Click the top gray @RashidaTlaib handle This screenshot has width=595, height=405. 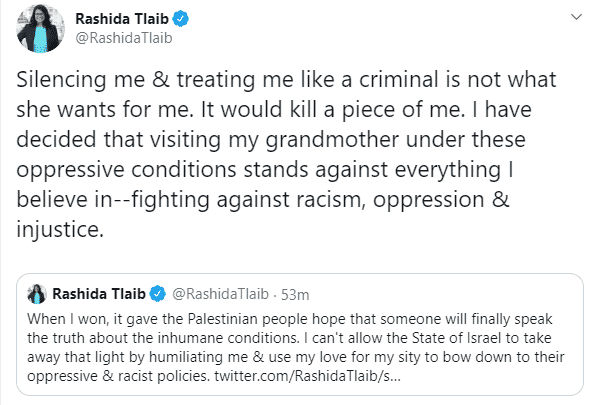coord(124,38)
